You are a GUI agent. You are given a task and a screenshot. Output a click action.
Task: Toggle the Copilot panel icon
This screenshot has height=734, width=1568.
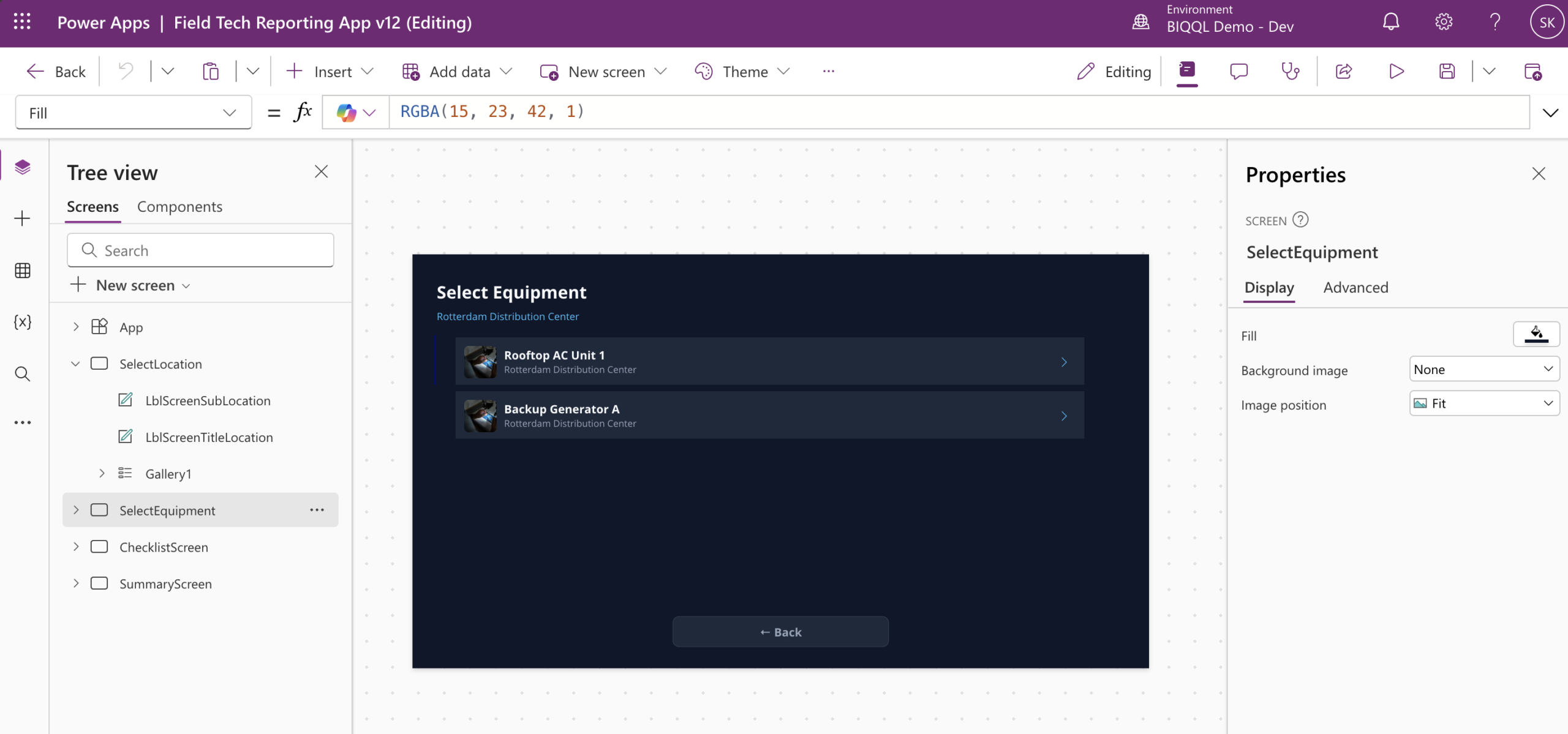[1187, 72]
